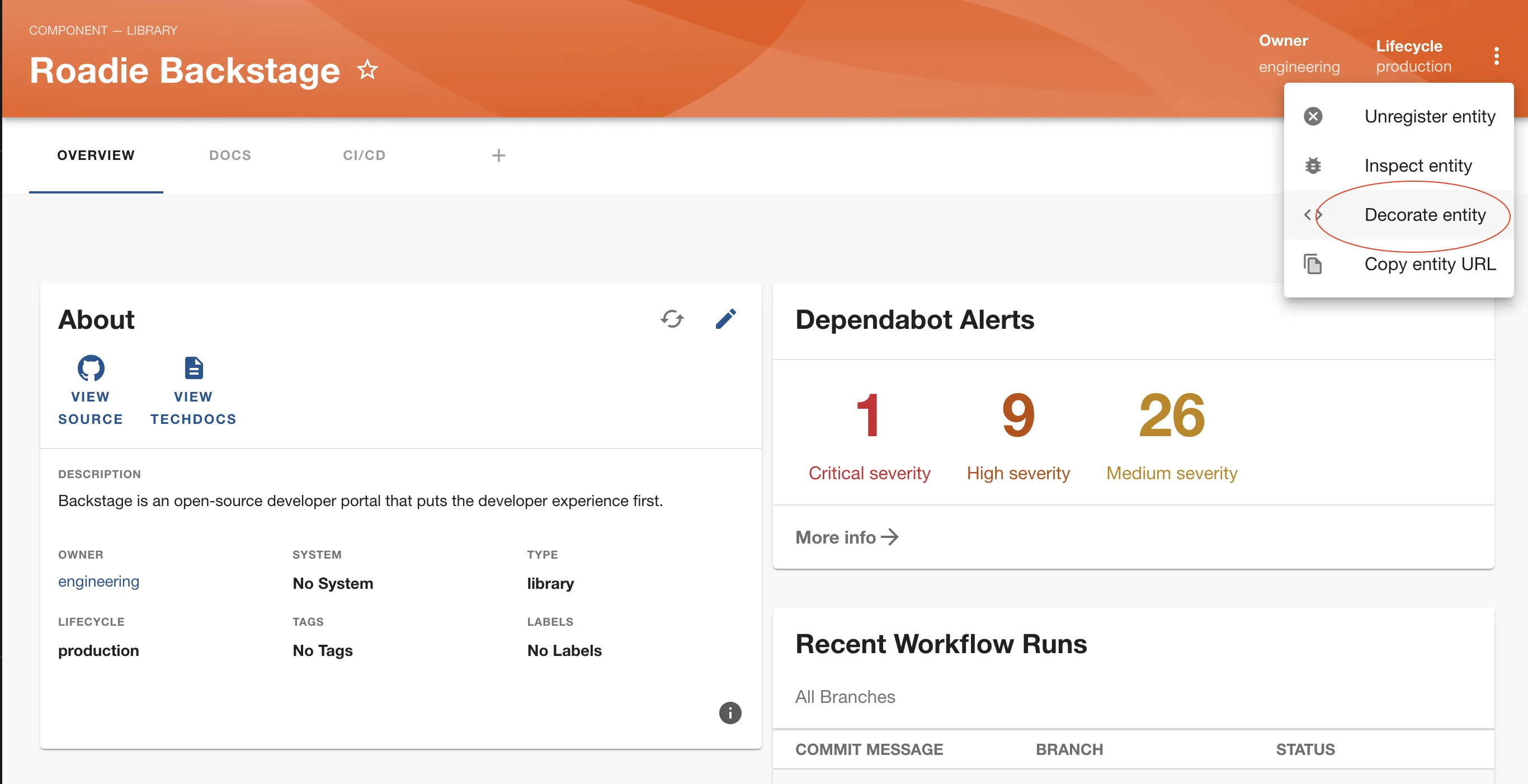Switch to the Docs tab

(230, 155)
